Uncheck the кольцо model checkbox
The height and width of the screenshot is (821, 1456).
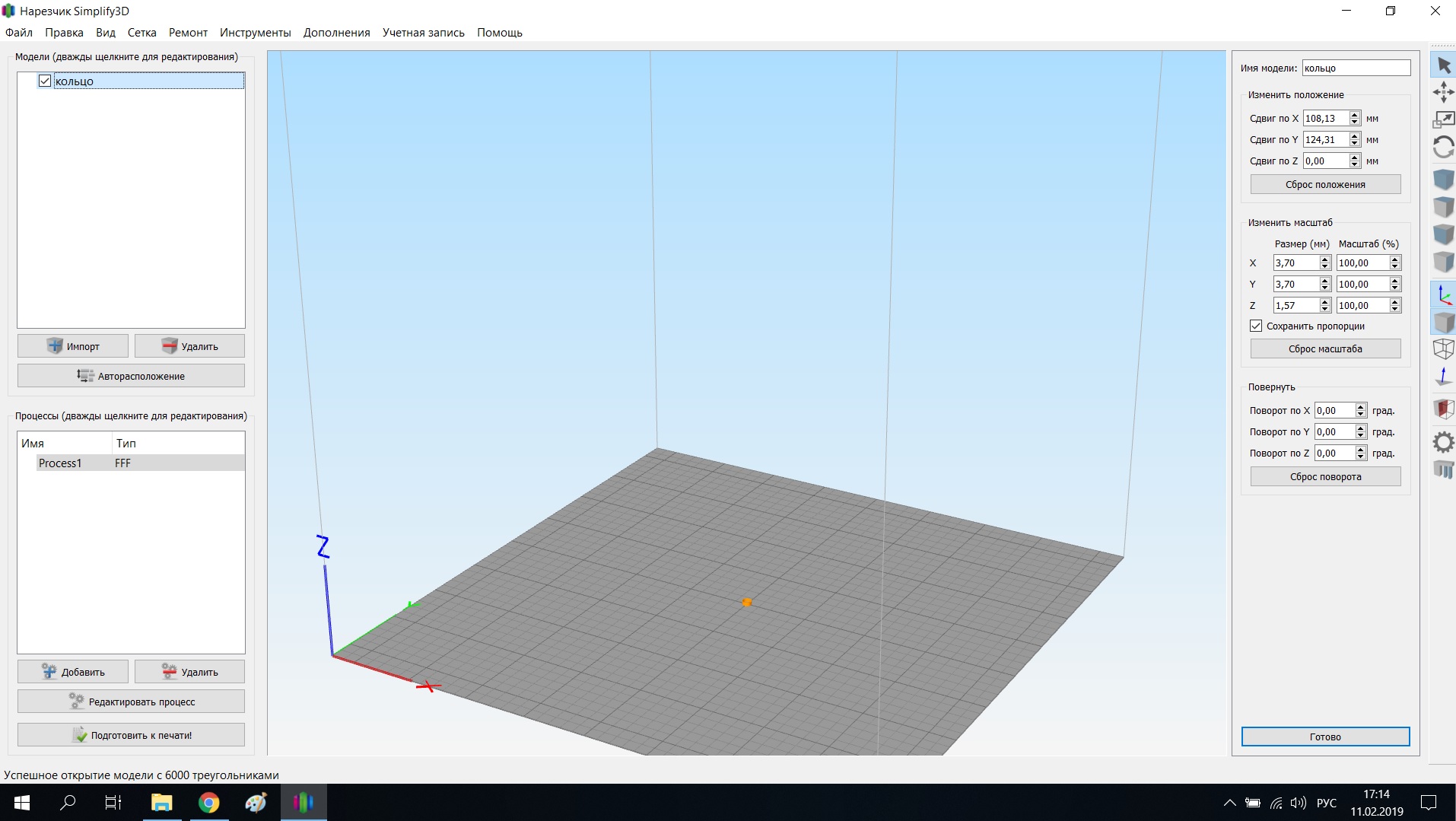click(45, 81)
